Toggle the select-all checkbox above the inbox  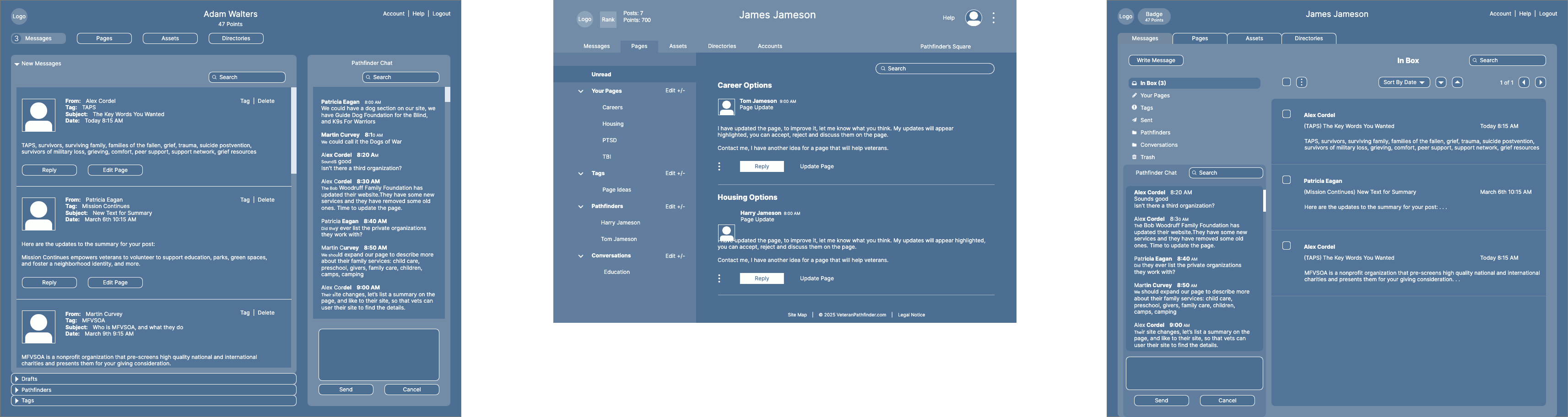pyautogui.click(x=1286, y=82)
